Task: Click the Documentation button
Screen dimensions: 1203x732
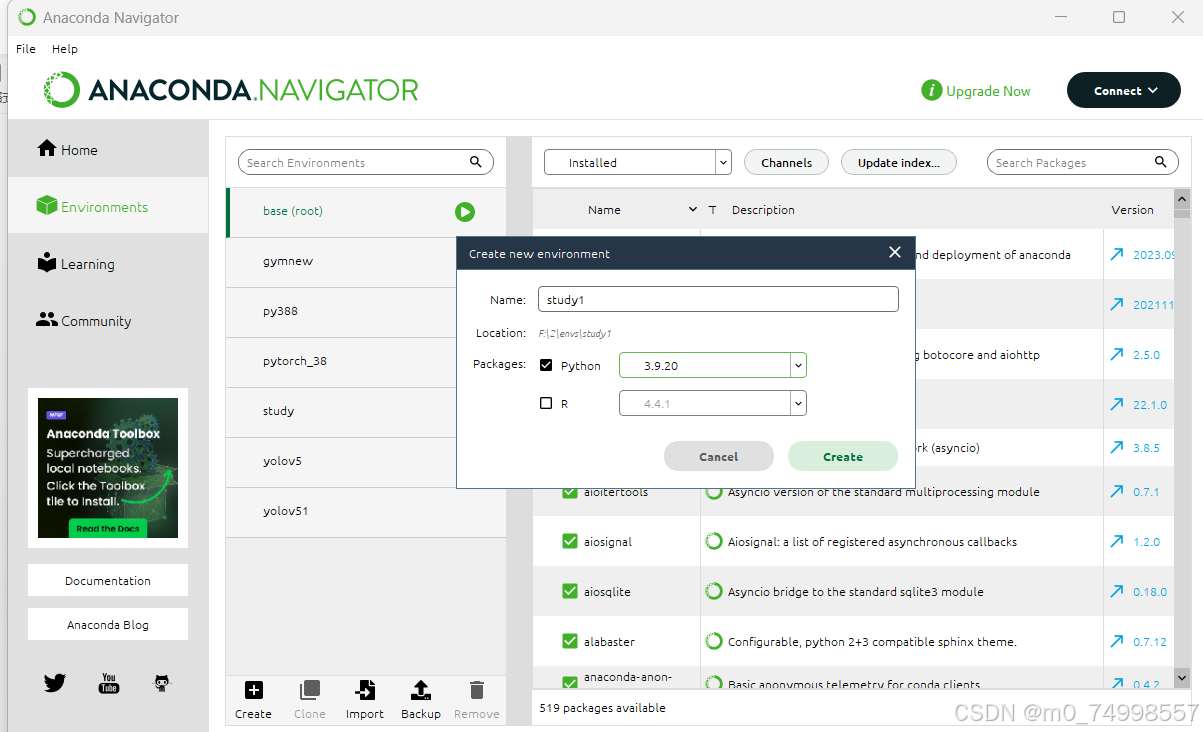Action: (108, 580)
